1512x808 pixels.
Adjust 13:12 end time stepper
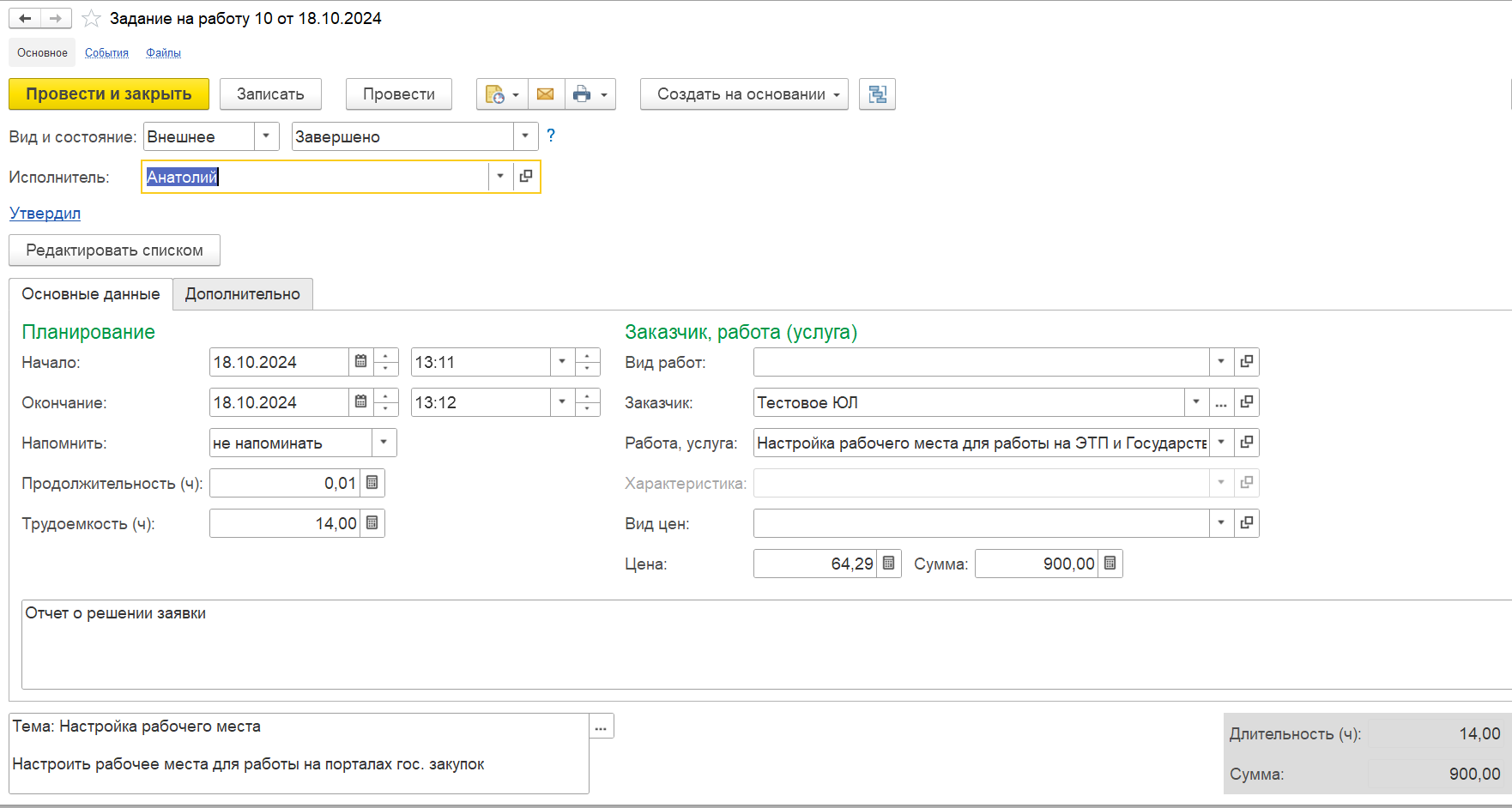coord(587,402)
